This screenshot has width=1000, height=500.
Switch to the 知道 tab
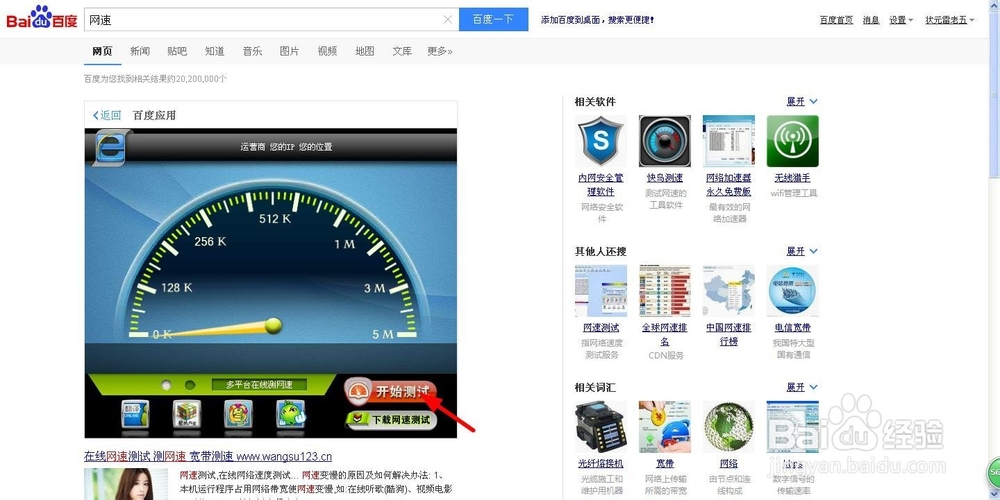tap(215, 51)
